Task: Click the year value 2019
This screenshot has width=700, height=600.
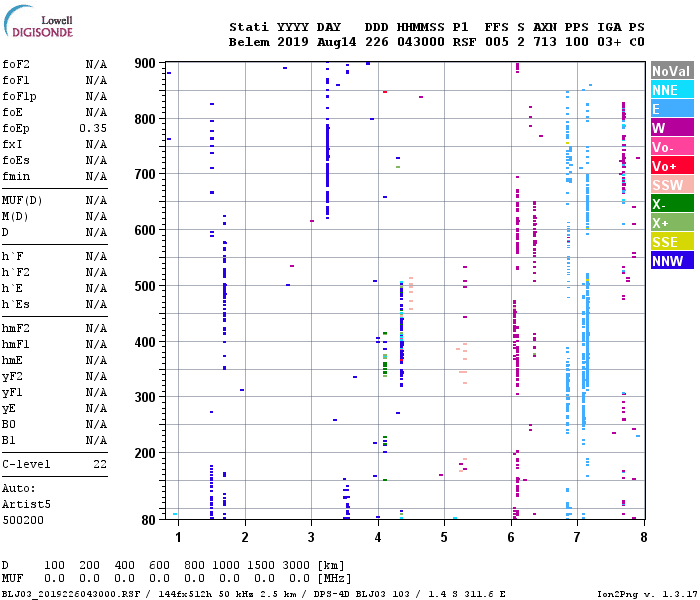Action: (293, 42)
